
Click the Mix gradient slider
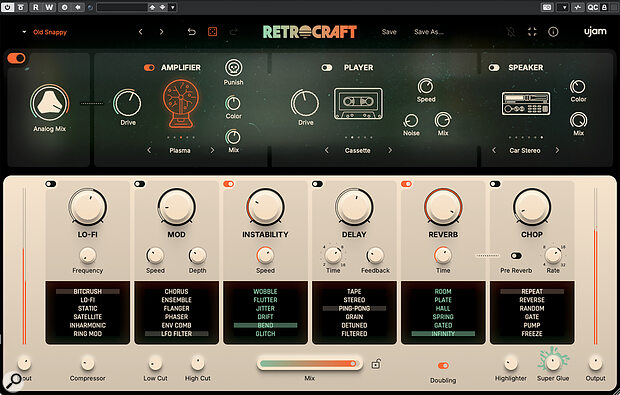coord(309,364)
